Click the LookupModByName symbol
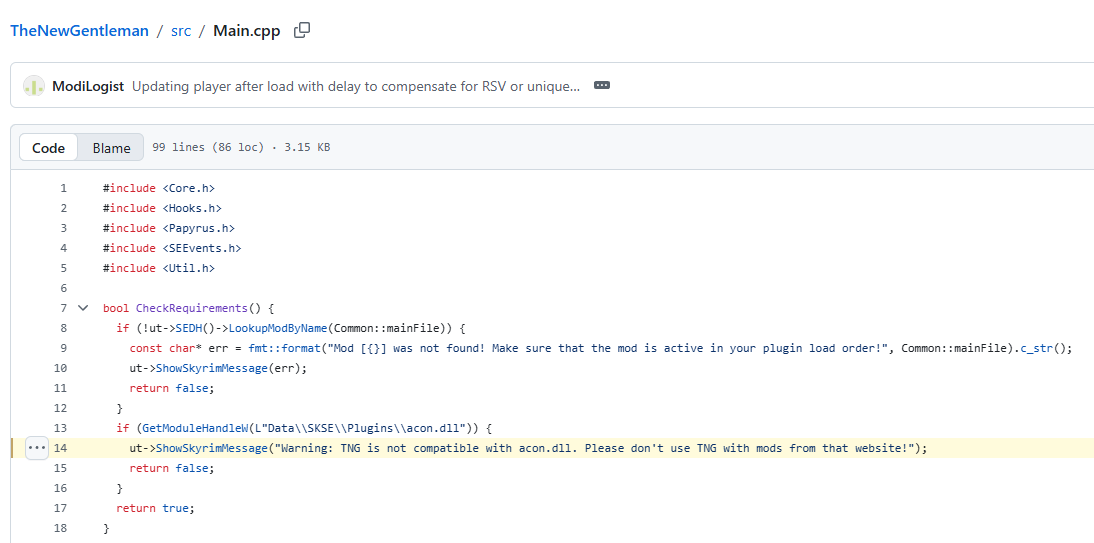Image resolution: width=1094 pixels, height=543 pixels. click(278, 328)
